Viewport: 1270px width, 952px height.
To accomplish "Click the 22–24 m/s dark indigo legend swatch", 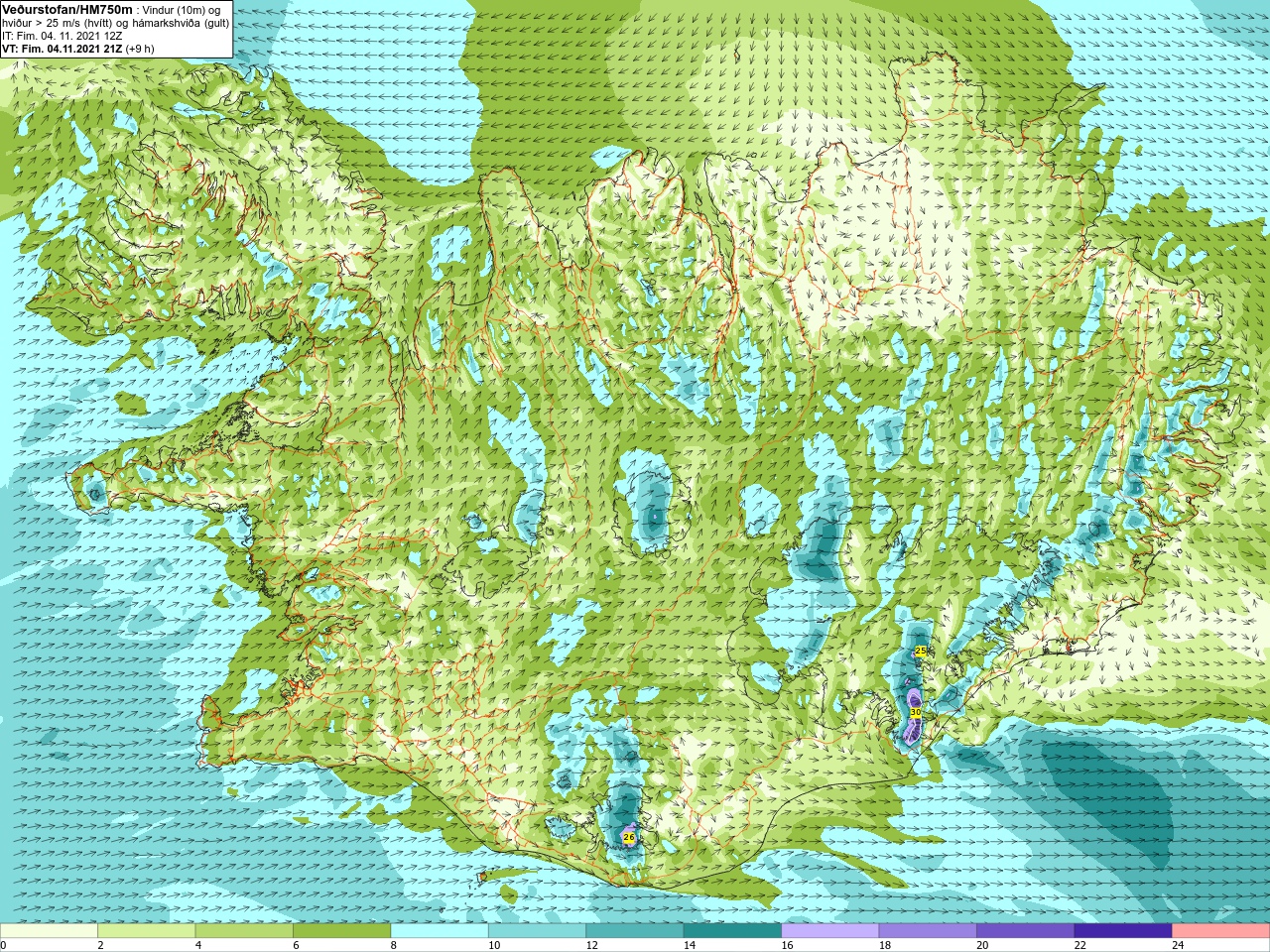I will 1123,930.
